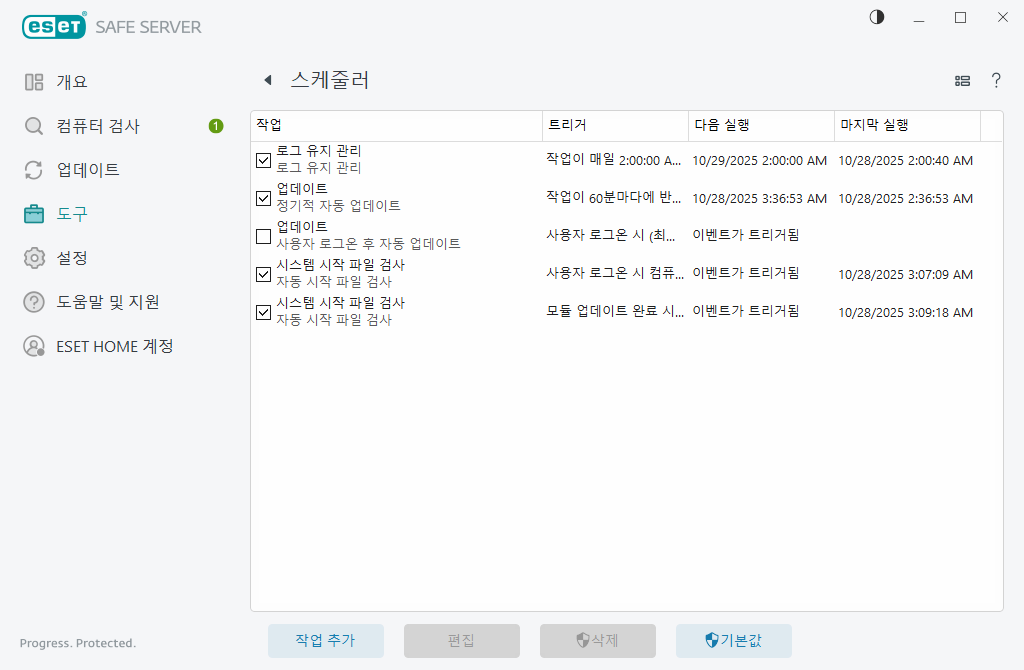
Task: Toggle the dark mode contrast icon
Action: [x=876, y=17]
